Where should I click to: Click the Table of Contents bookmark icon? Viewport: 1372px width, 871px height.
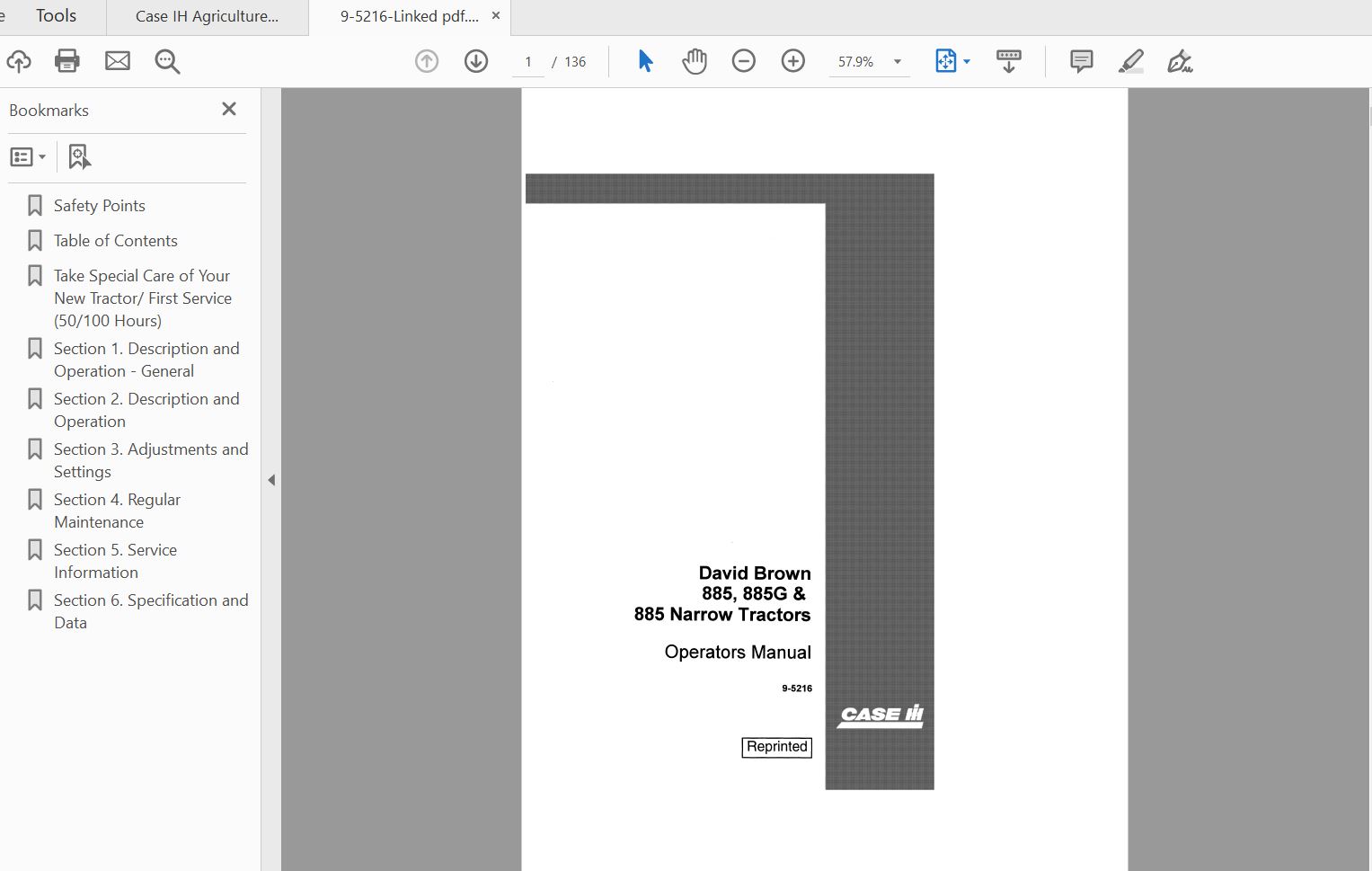(35, 241)
